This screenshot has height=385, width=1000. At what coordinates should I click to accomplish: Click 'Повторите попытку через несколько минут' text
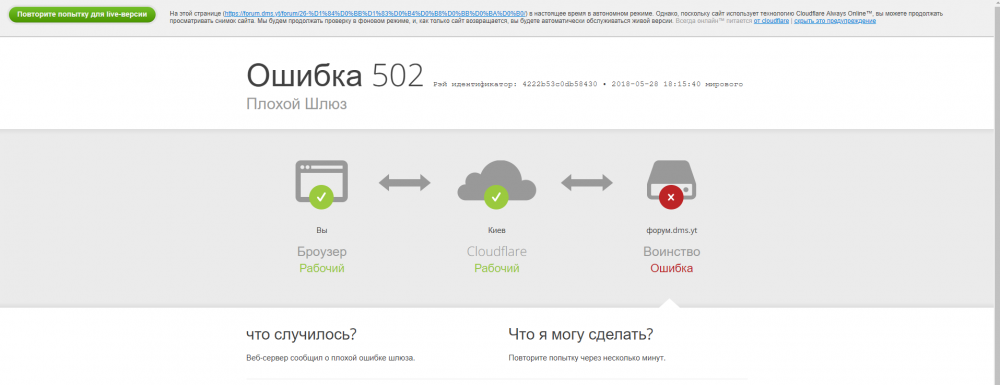click(x=587, y=358)
